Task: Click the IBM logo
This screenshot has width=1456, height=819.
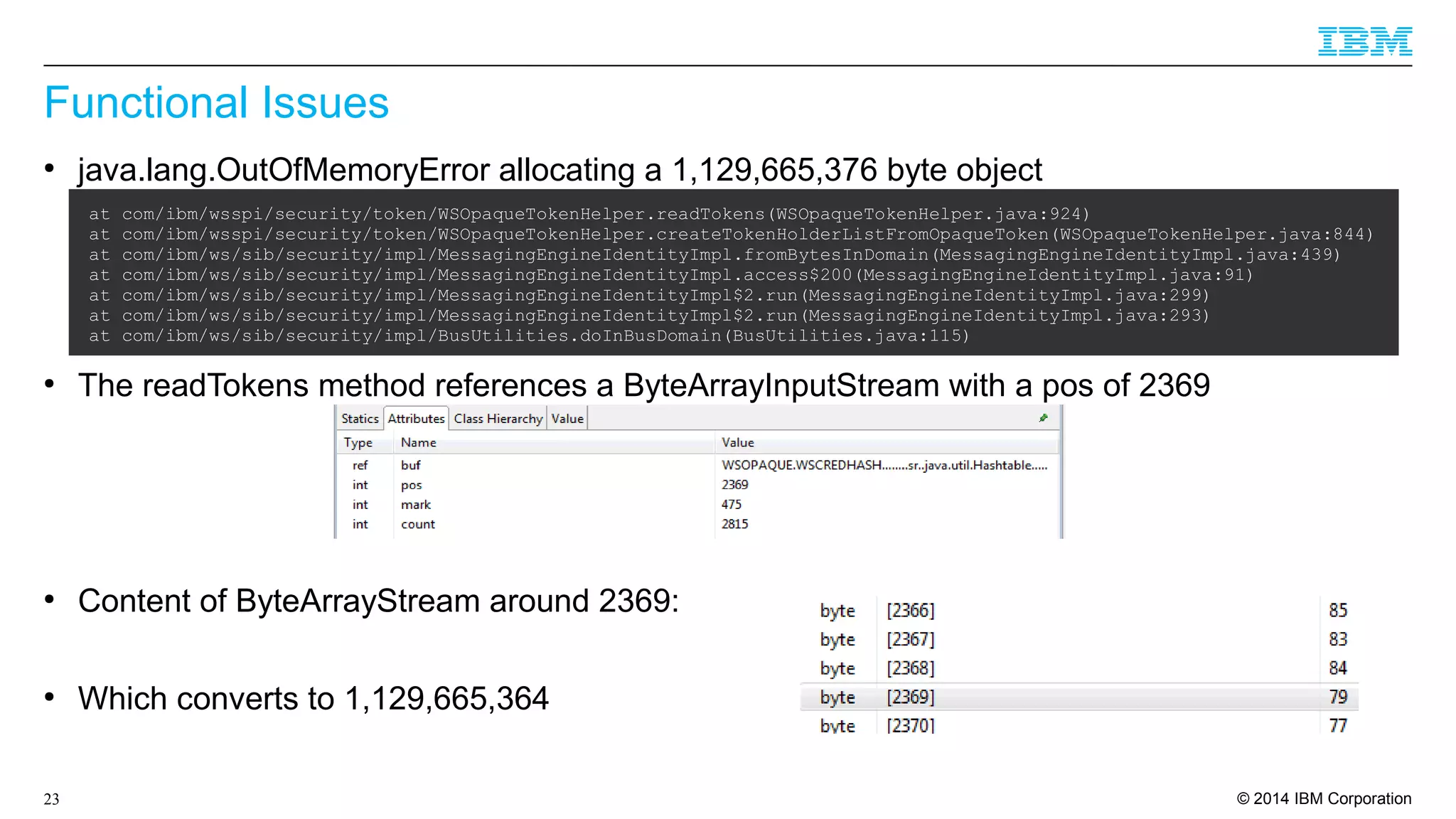Action: (x=1364, y=41)
